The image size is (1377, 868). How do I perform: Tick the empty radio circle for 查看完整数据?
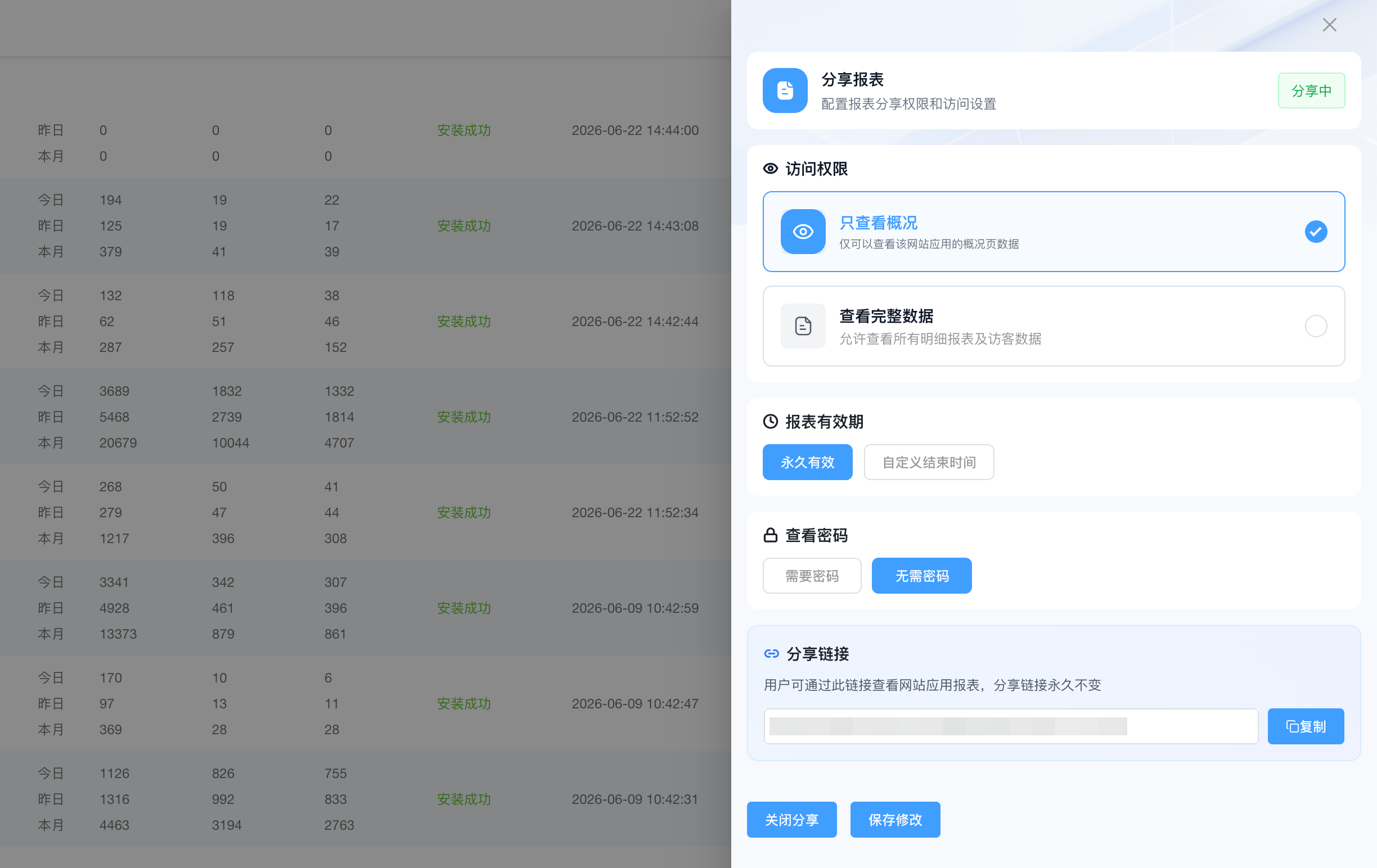click(1316, 325)
